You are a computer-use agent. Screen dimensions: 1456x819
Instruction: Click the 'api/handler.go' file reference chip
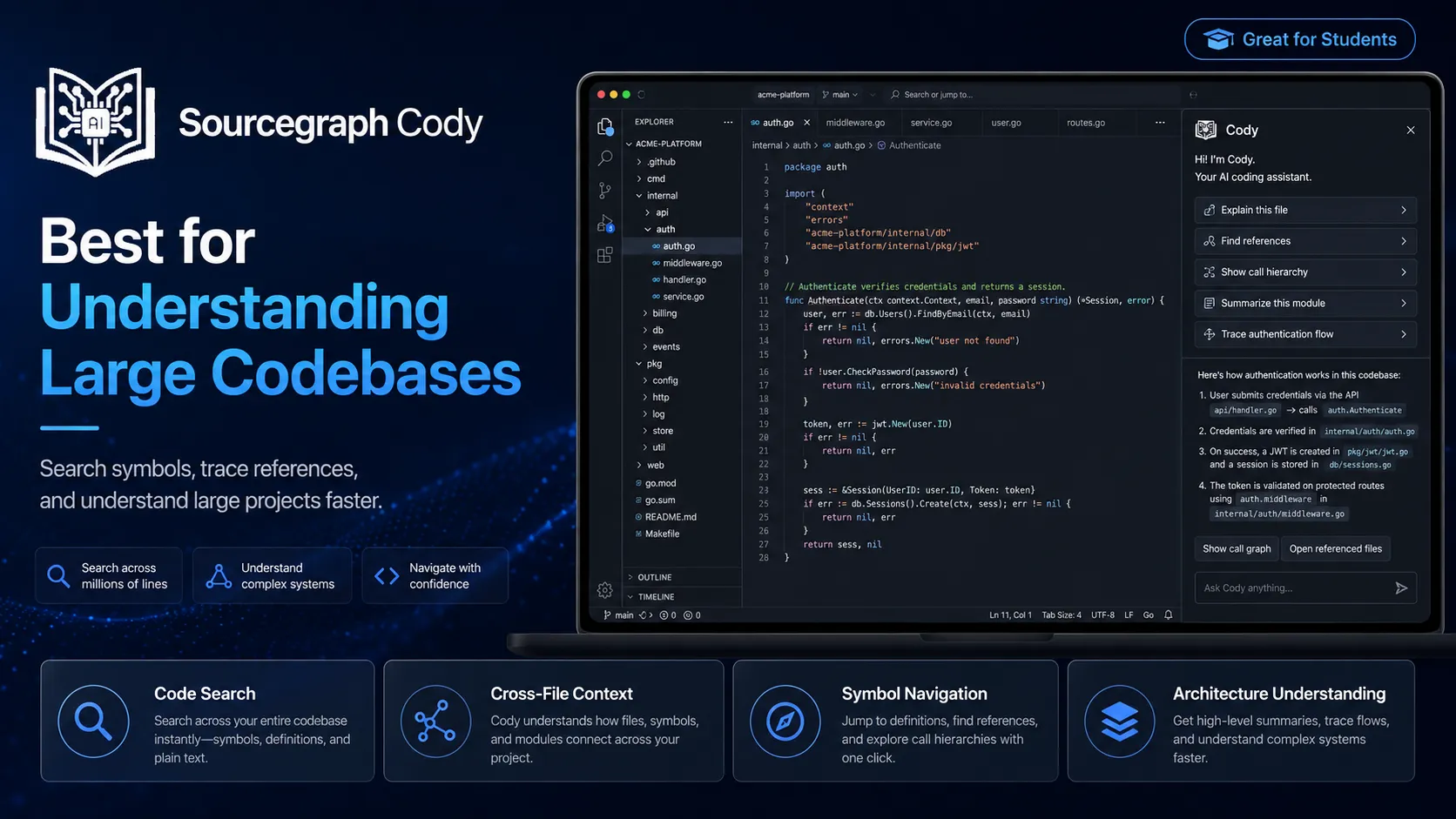[x=1245, y=410]
